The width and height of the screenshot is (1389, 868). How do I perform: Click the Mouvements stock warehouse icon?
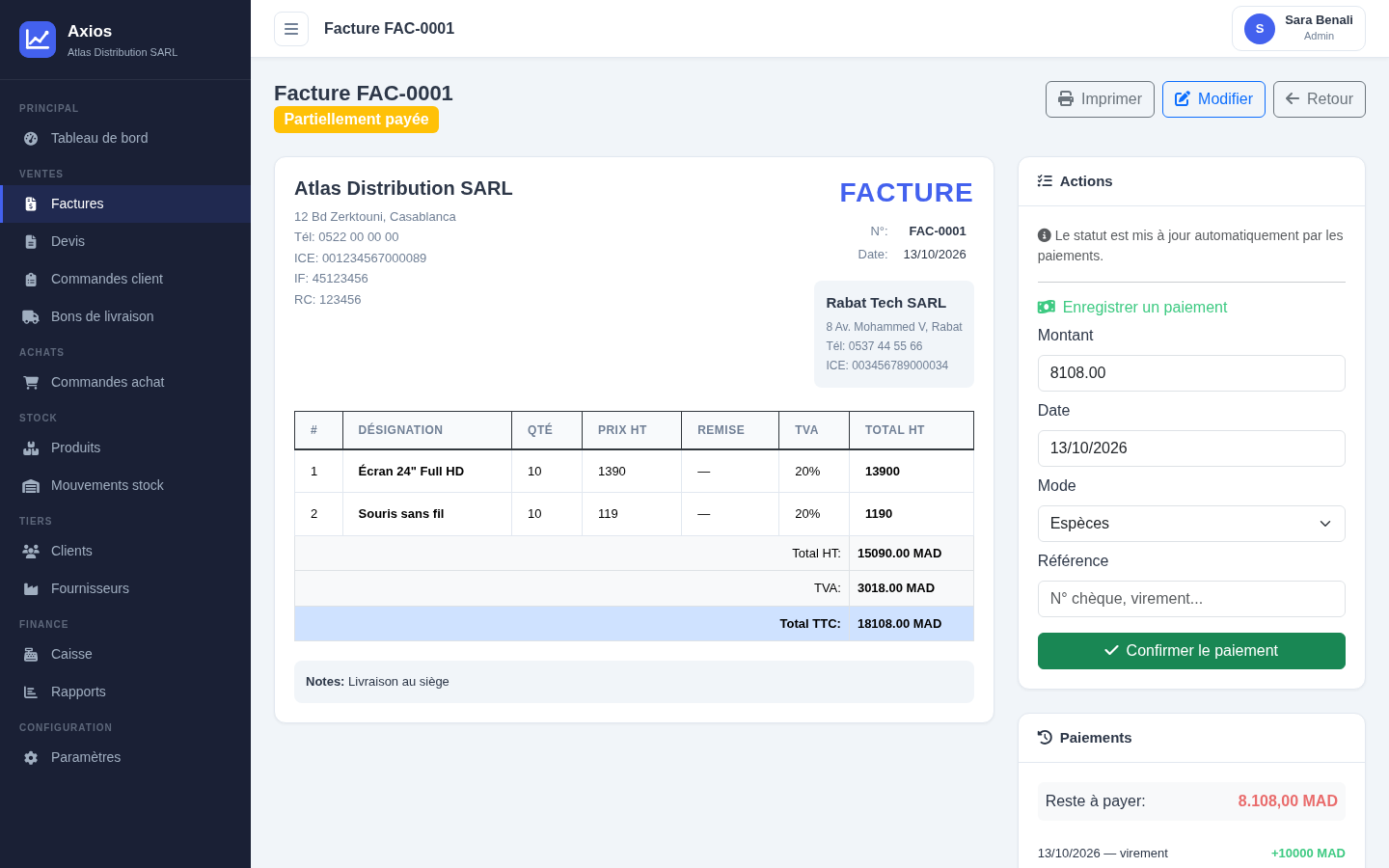pyautogui.click(x=31, y=485)
